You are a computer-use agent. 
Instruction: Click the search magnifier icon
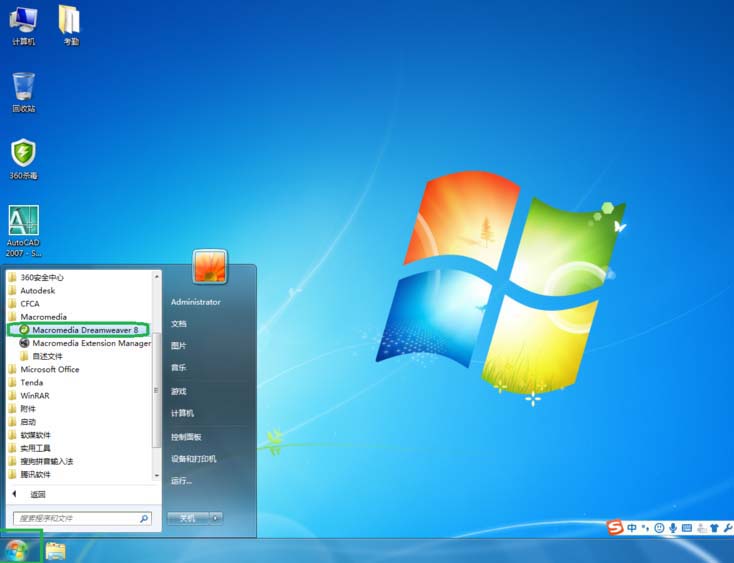tap(144, 518)
